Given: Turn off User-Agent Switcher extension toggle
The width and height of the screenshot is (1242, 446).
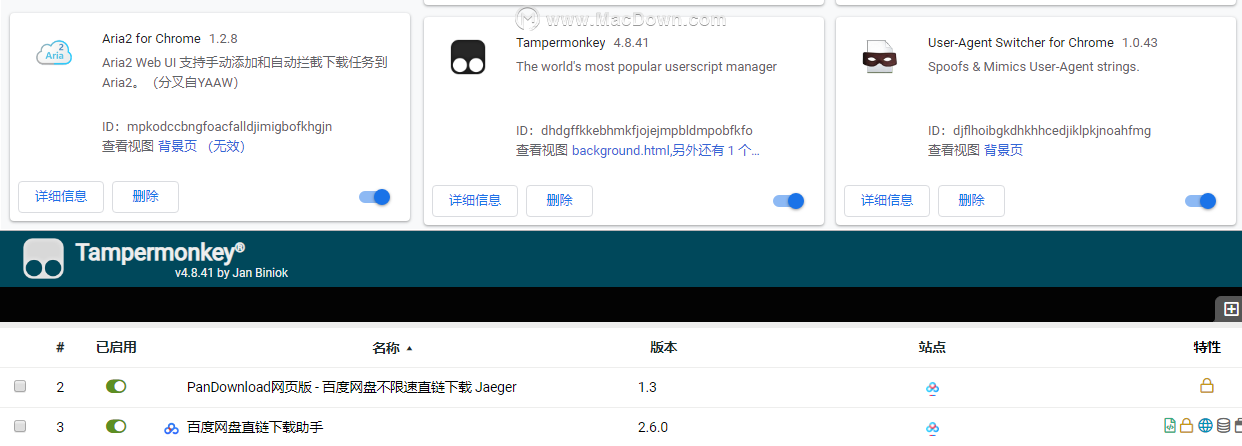Looking at the screenshot, I should 1201,201.
